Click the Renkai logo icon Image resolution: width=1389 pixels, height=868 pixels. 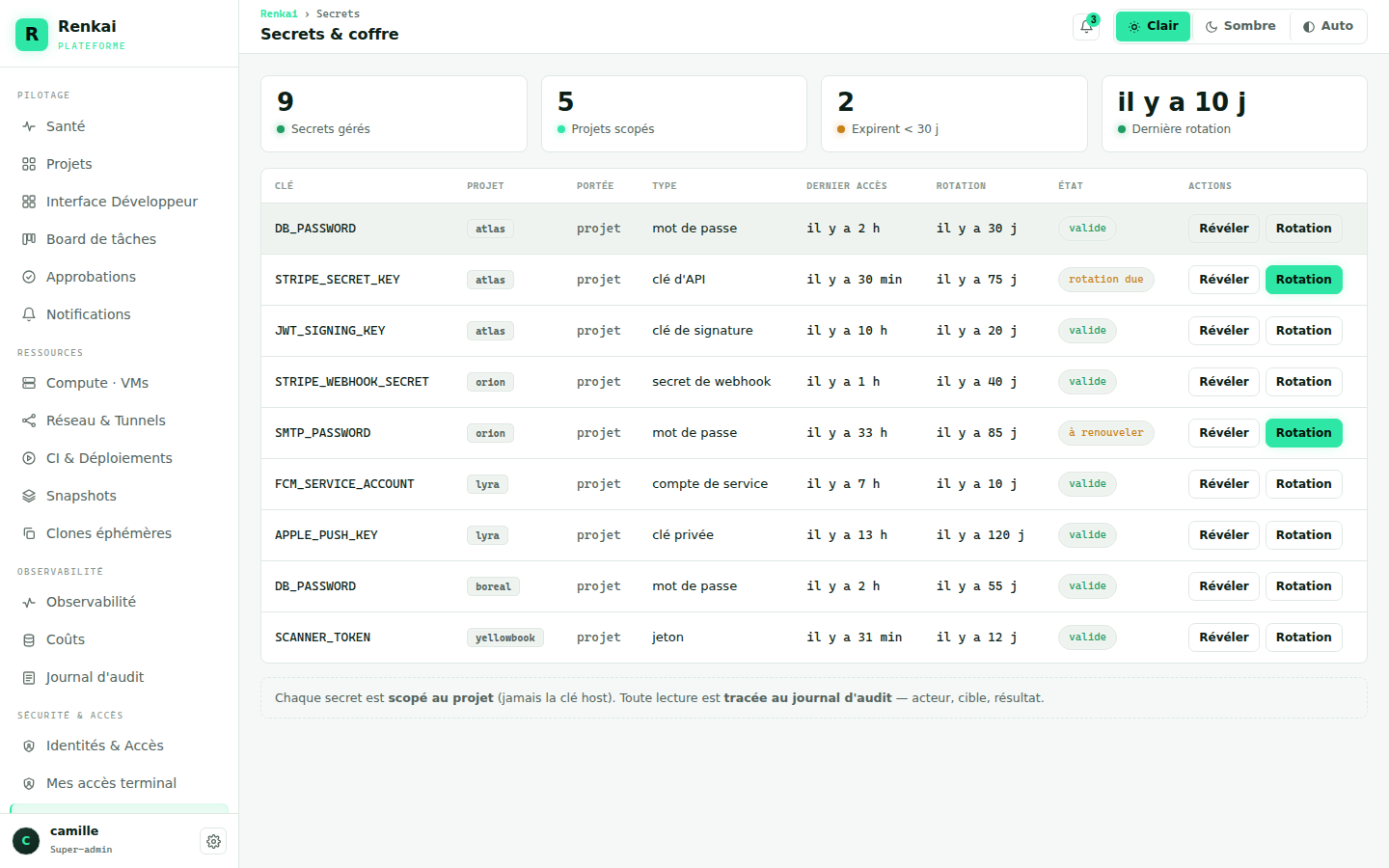(32, 34)
